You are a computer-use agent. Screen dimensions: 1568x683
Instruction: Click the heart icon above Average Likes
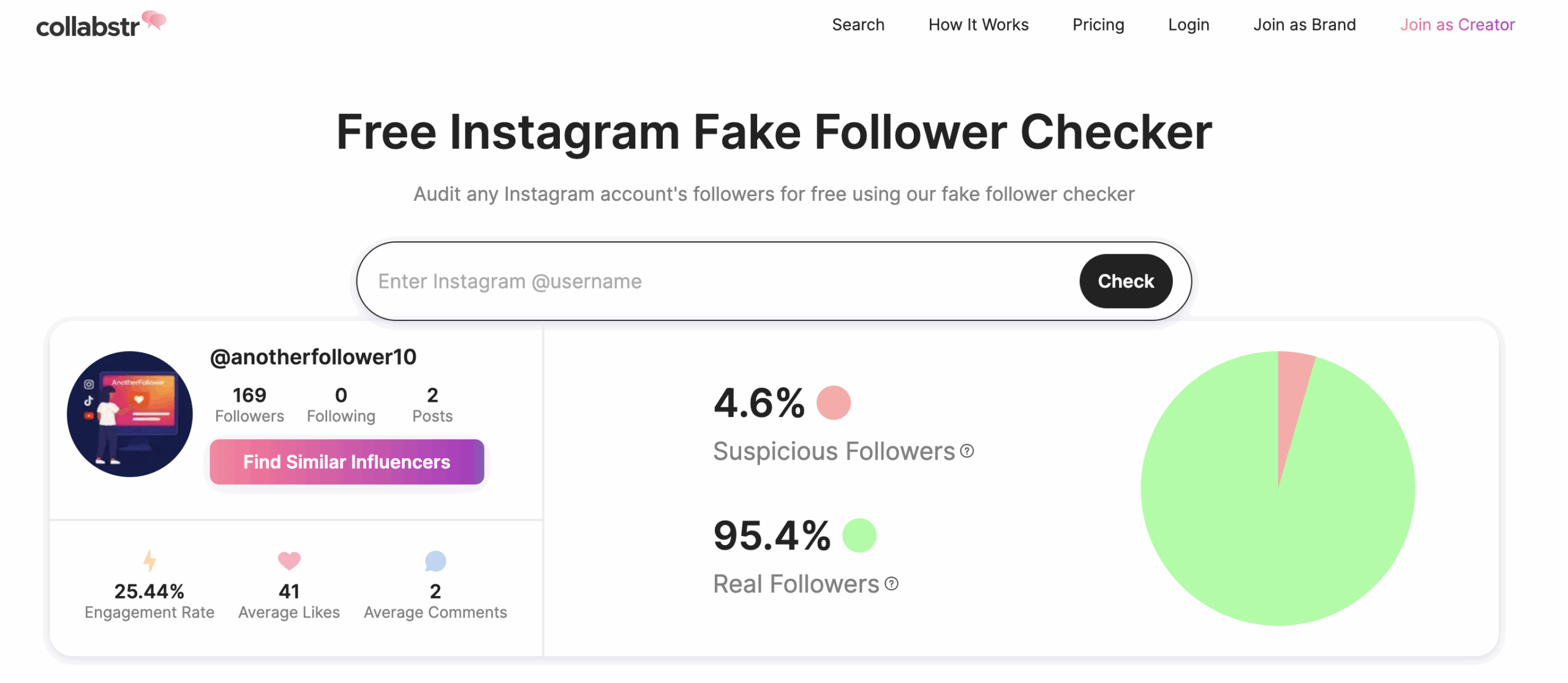(288, 561)
